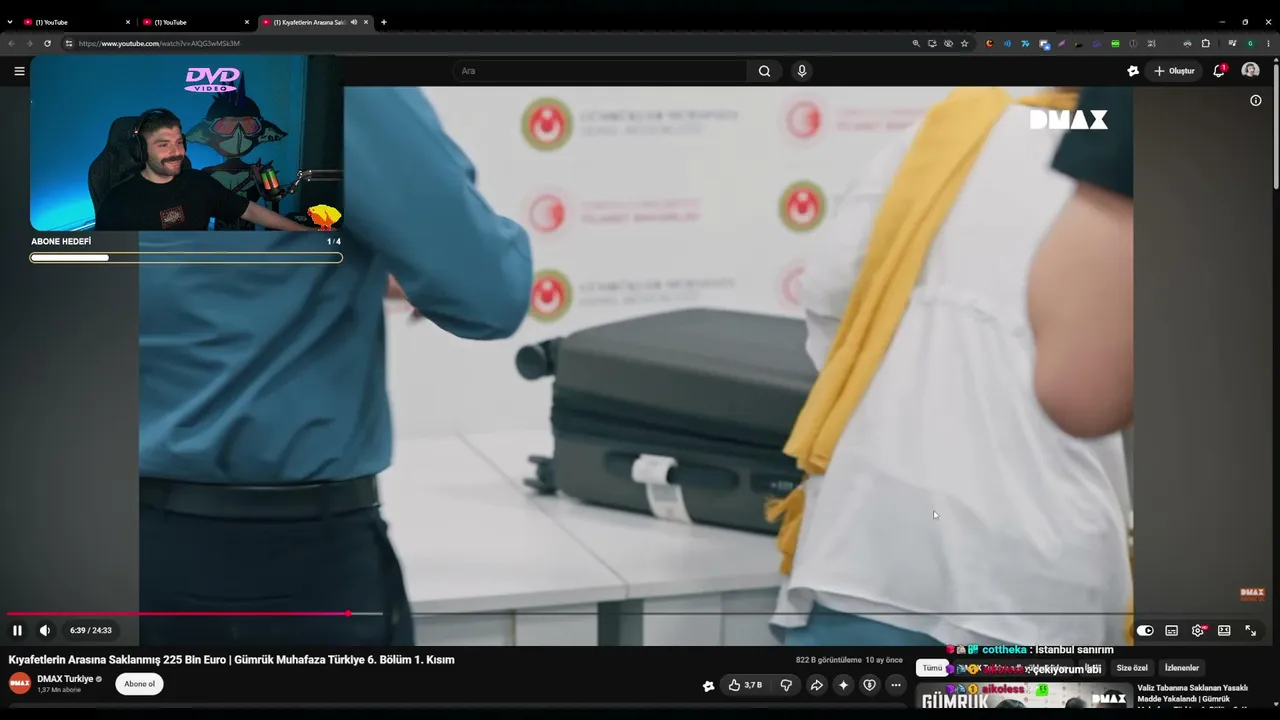
Task: Share the video
Action: coord(816,685)
